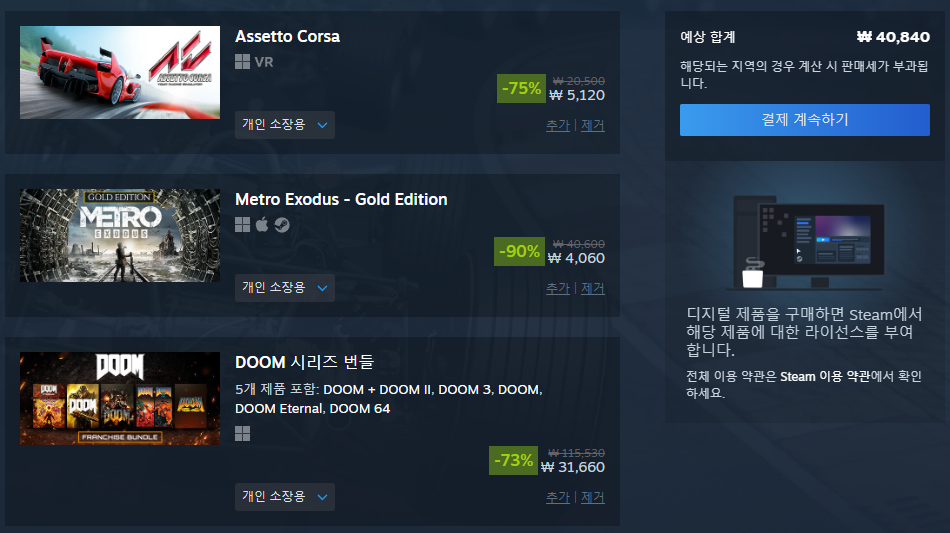The width and height of the screenshot is (950, 533).
Task: Click Windows platform icon under Metro Exodus
Action: pyautogui.click(x=242, y=225)
